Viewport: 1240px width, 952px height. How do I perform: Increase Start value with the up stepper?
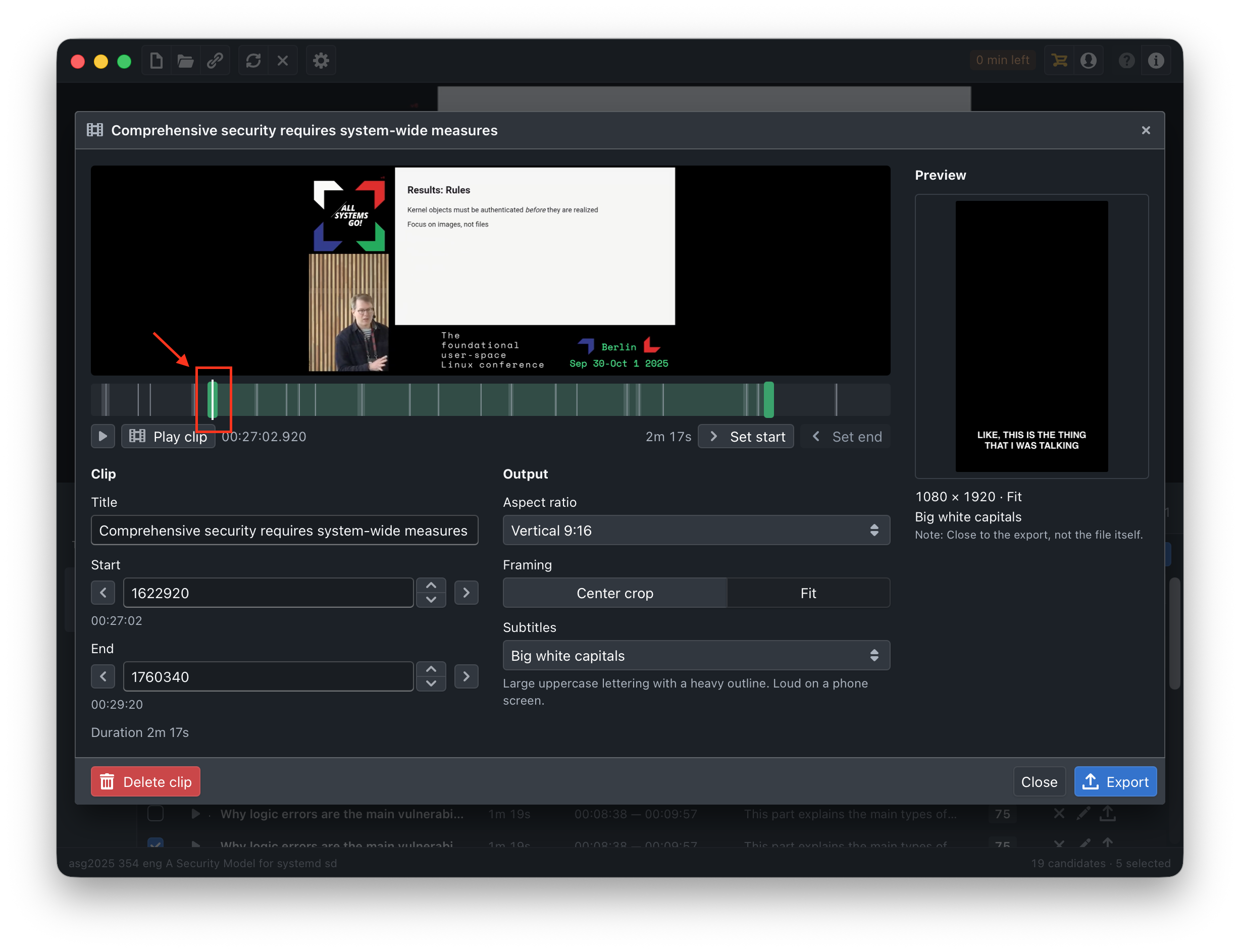pyautogui.click(x=431, y=586)
